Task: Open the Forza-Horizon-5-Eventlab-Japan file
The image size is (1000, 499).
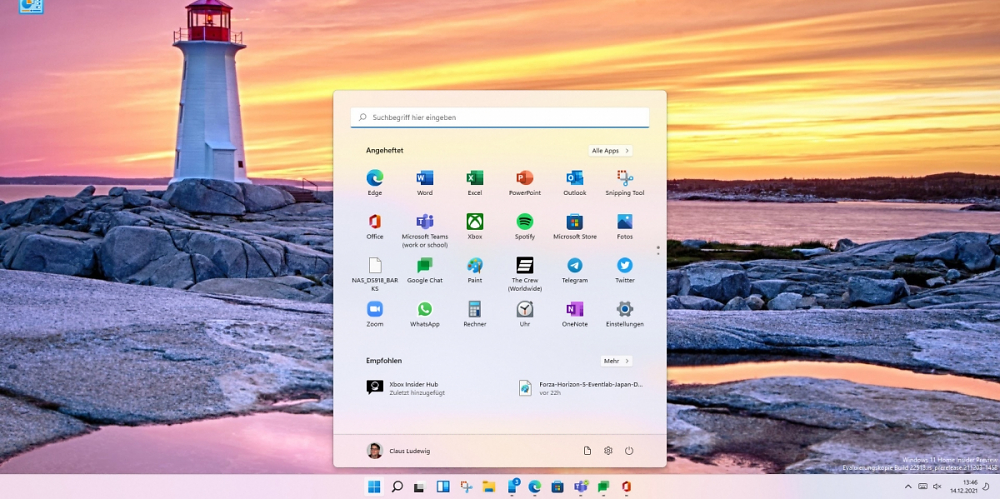Action: (x=582, y=388)
